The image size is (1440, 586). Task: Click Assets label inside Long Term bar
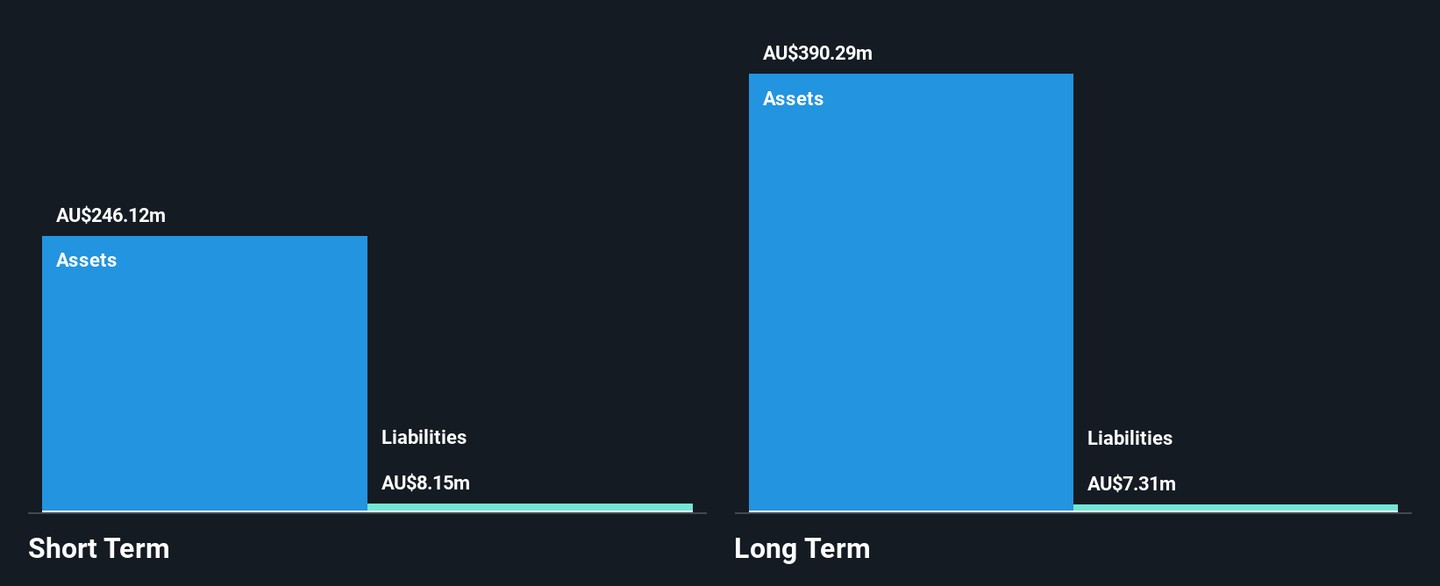[793, 98]
